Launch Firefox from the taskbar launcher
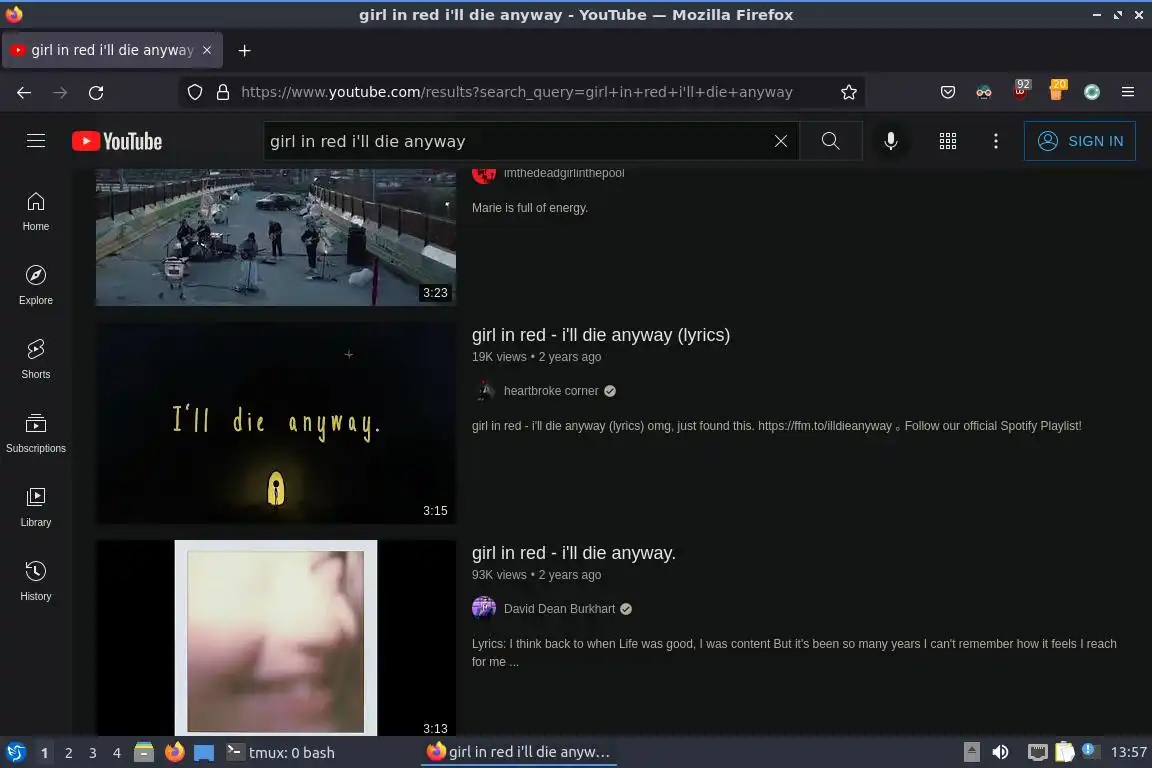 point(174,752)
